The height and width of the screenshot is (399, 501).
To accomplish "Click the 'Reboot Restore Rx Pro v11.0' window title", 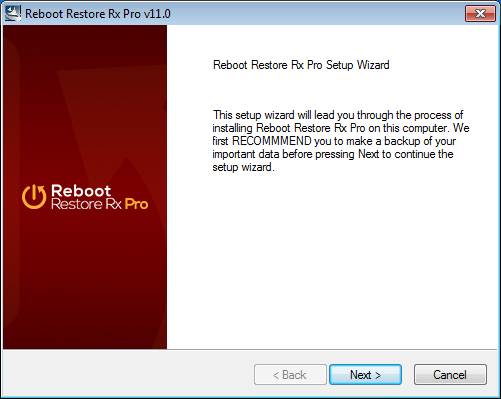I will click(98, 14).
